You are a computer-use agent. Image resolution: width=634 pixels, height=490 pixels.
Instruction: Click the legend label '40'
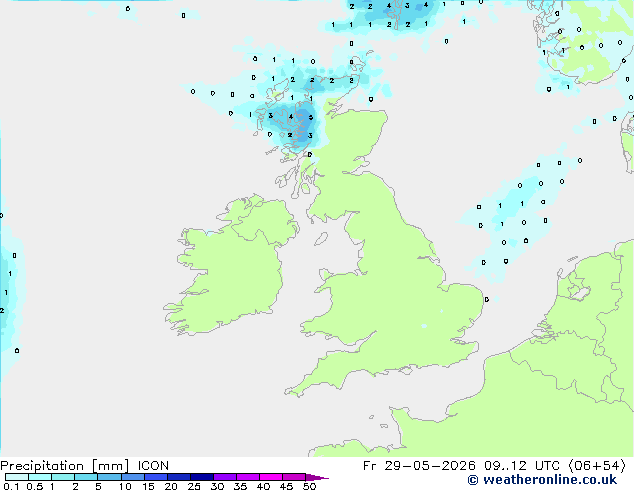(263, 486)
